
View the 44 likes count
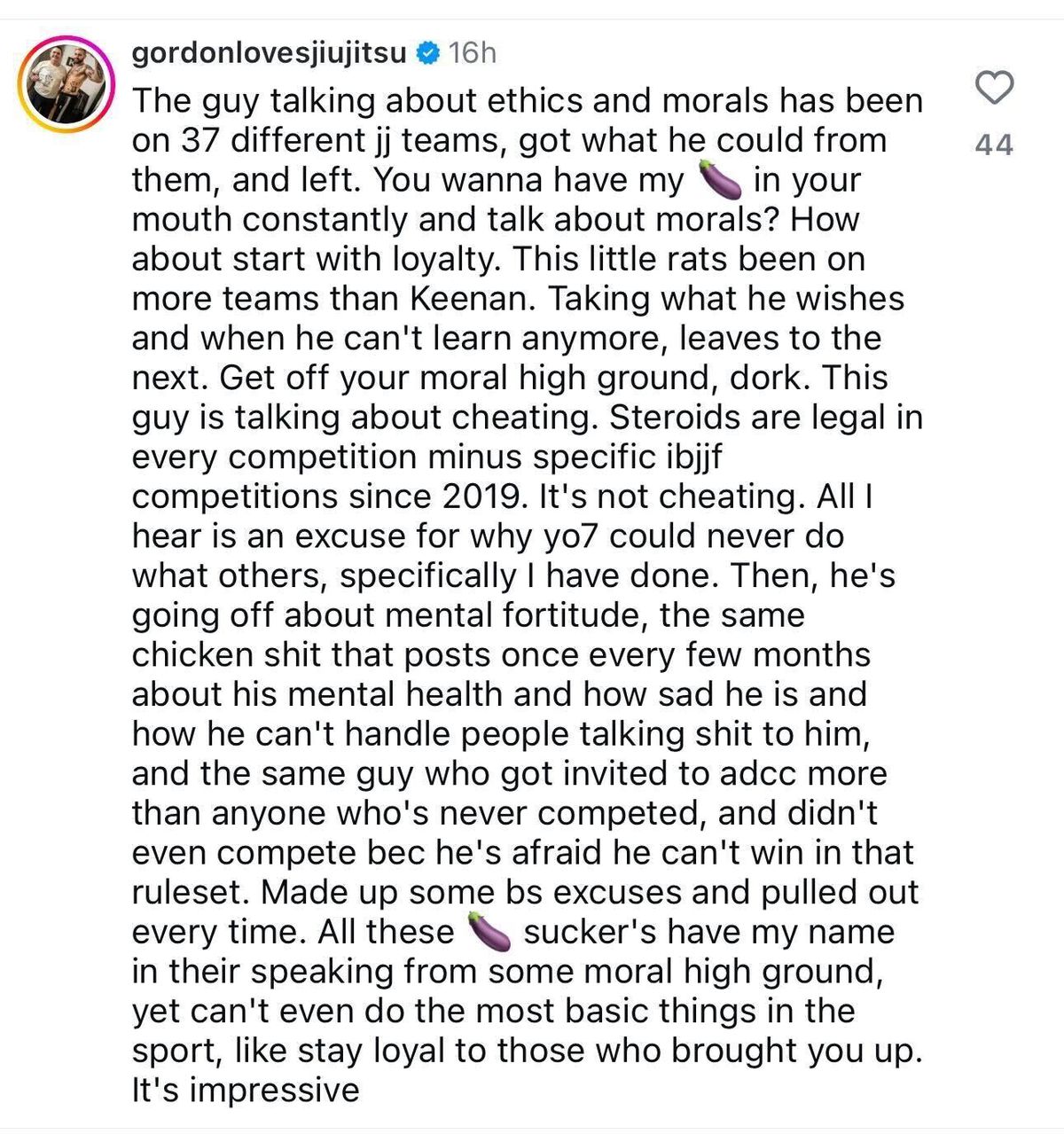pyautogui.click(x=994, y=145)
